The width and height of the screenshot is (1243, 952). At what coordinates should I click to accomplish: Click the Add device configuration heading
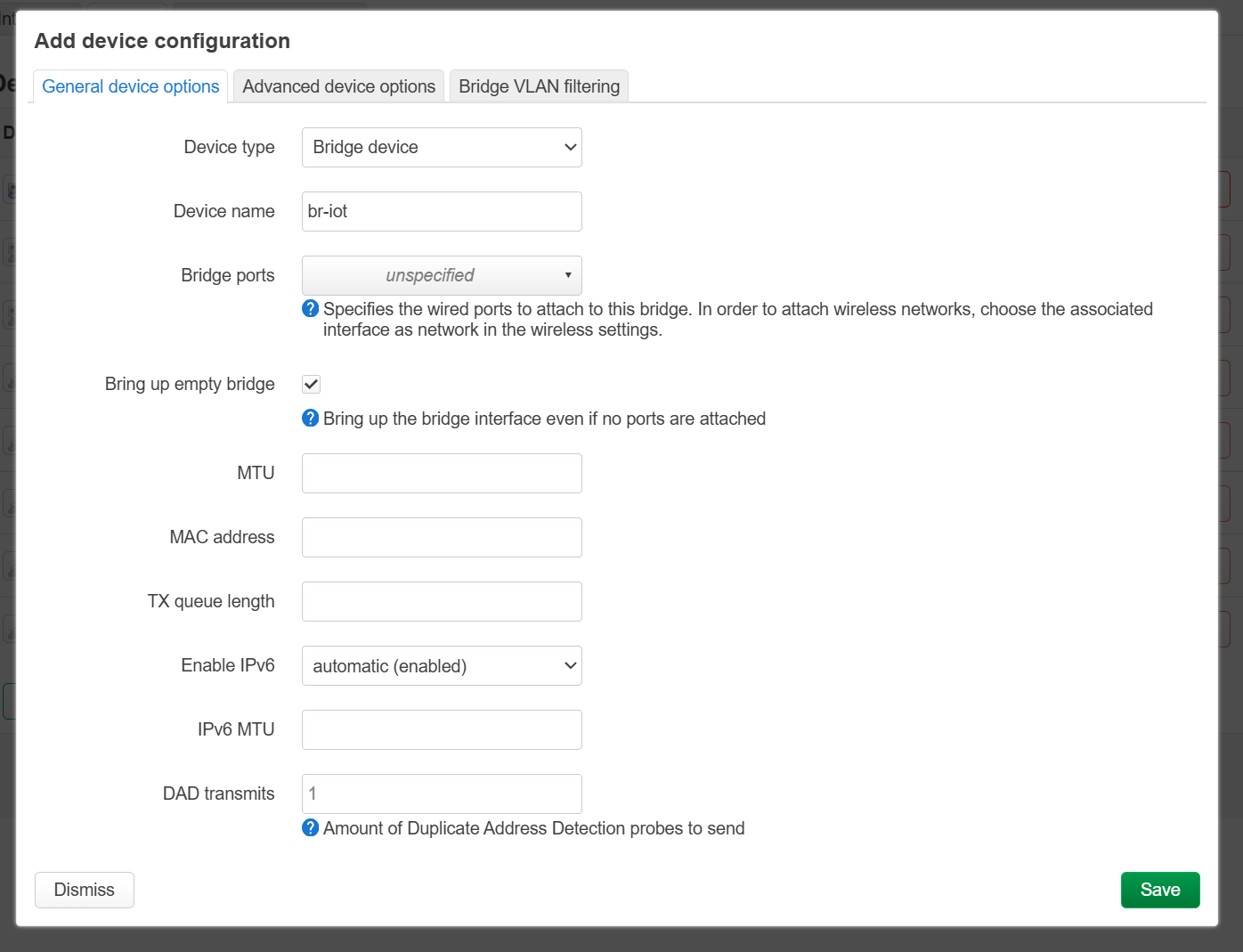[162, 41]
